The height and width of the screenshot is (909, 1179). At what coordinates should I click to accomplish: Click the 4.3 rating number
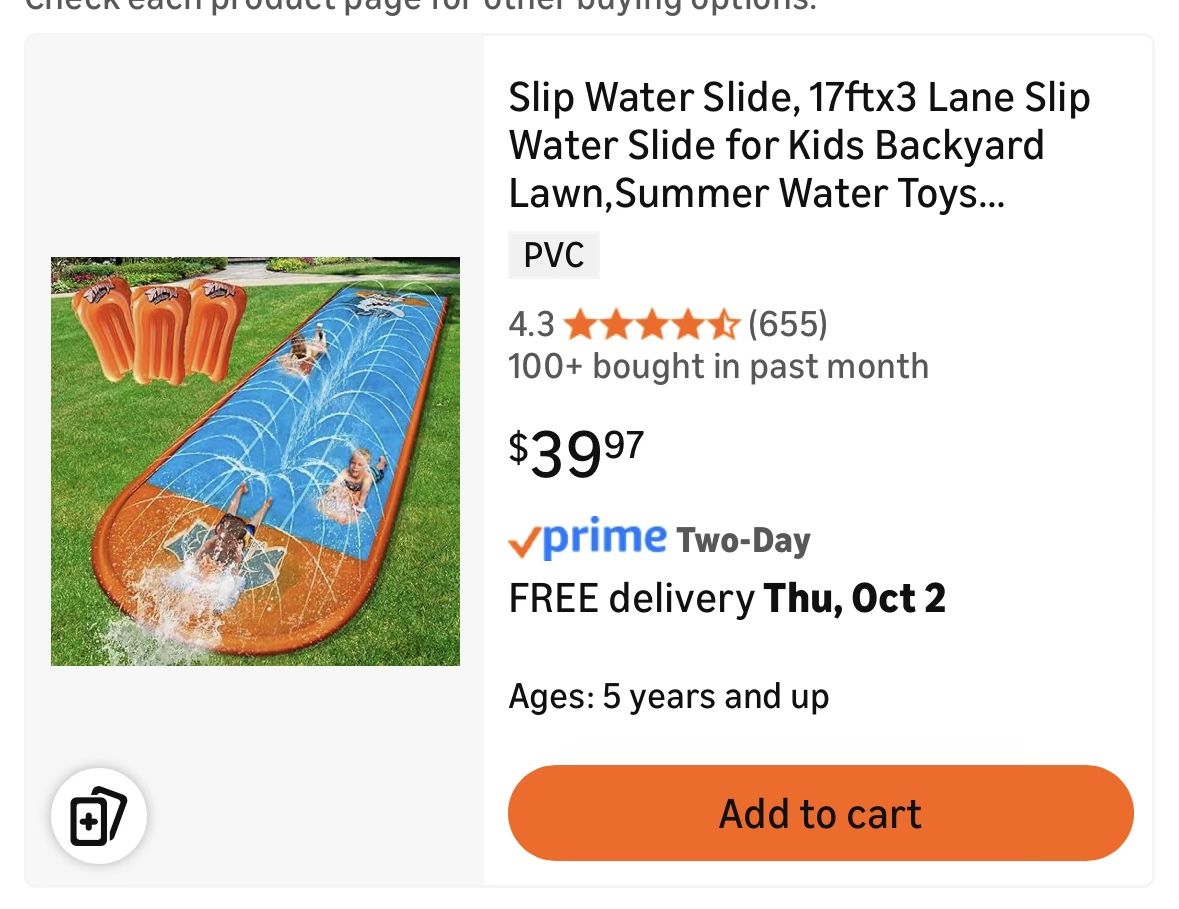(x=531, y=324)
